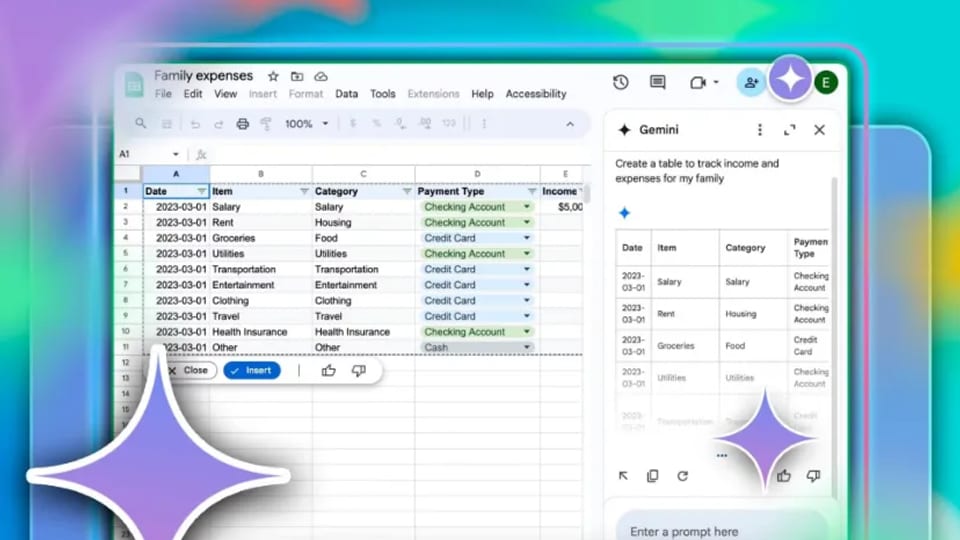
Task: Redo the last action
Action: tap(218, 124)
